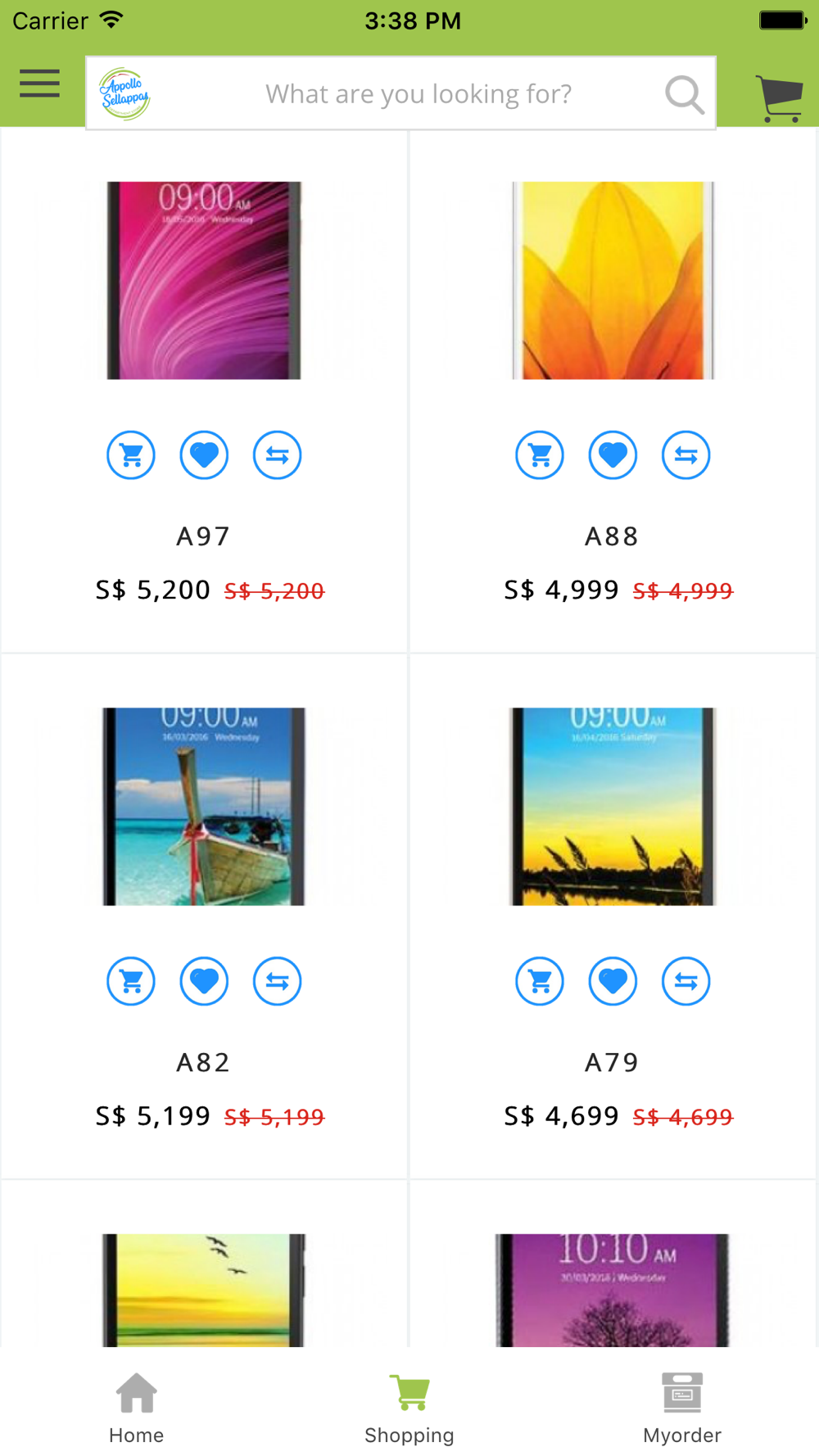Switch to the Myorder tab

(681, 1407)
